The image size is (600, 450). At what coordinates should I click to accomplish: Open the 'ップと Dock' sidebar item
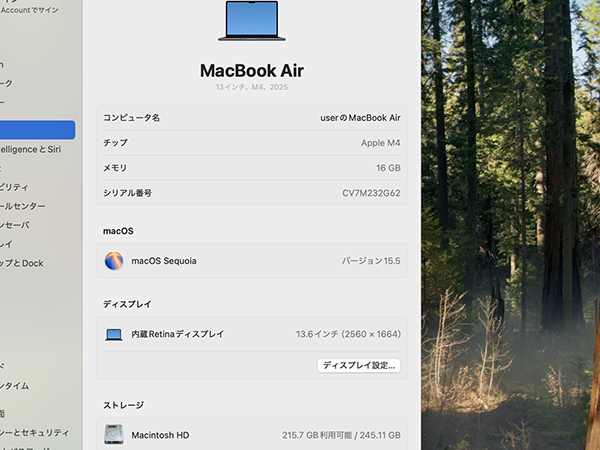coord(21,263)
